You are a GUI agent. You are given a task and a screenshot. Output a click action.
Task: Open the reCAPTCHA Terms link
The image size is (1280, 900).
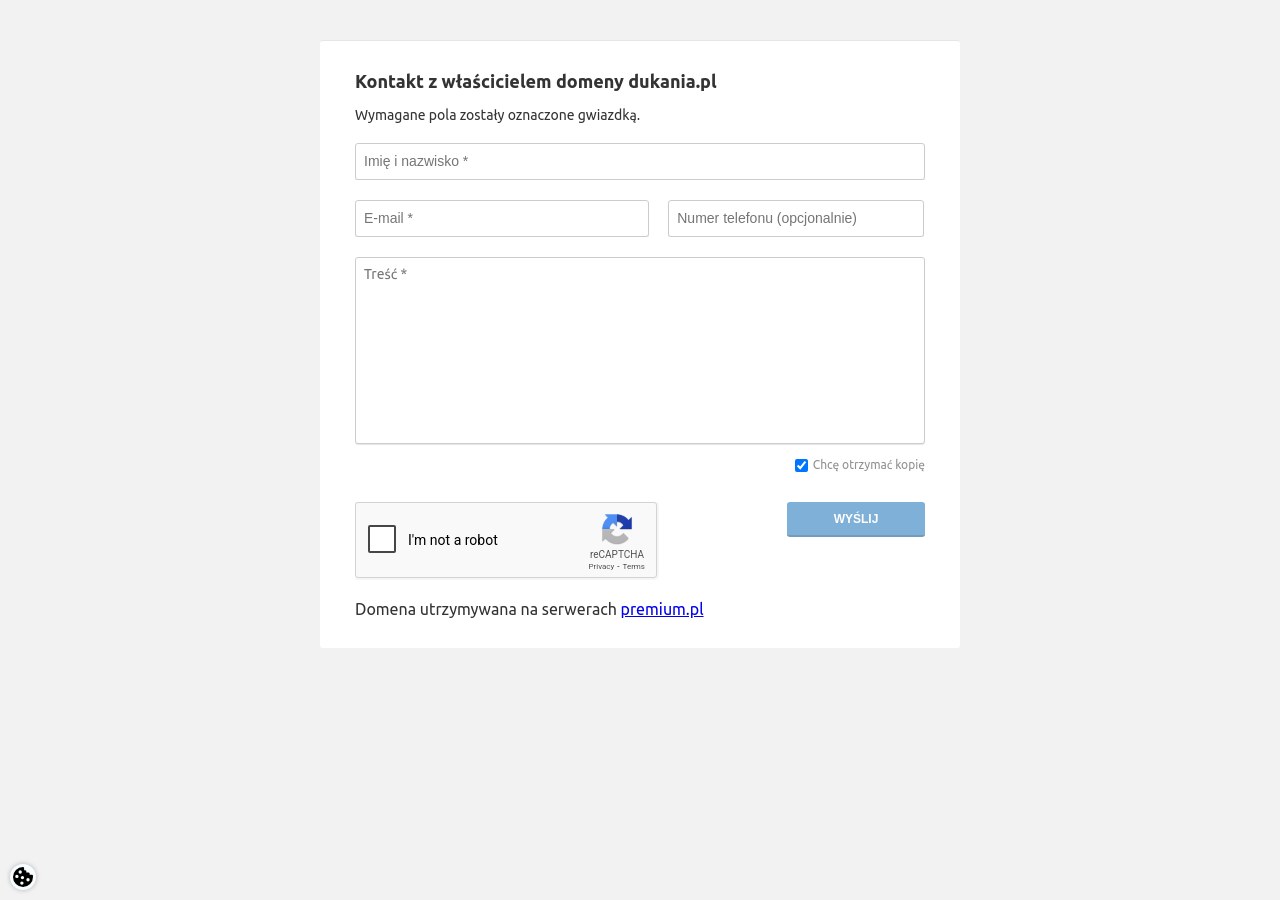(x=634, y=567)
